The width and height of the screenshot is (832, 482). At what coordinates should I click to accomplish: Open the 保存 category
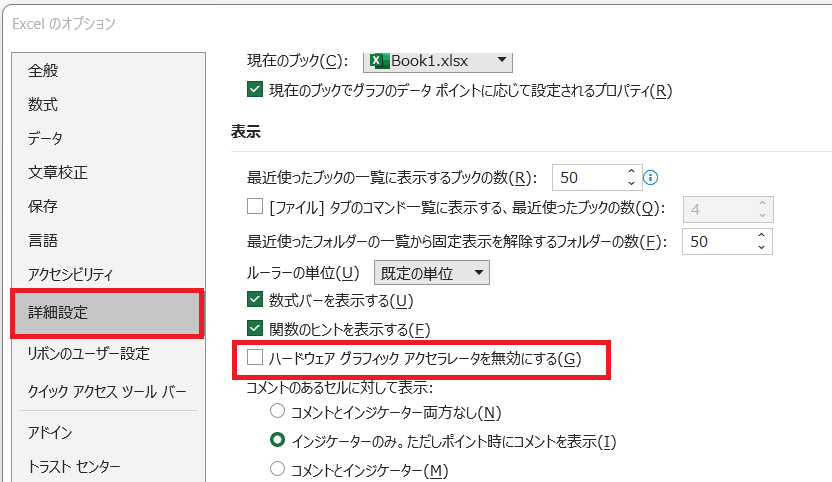click(43, 206)
